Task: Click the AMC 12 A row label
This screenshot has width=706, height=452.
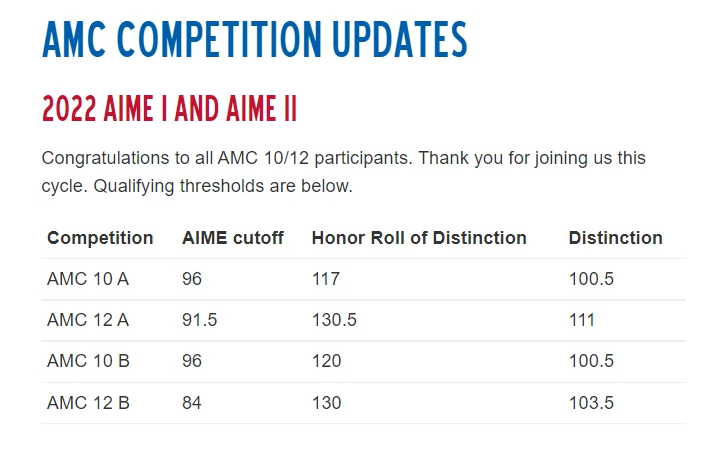Action: [x=88, y=320]
